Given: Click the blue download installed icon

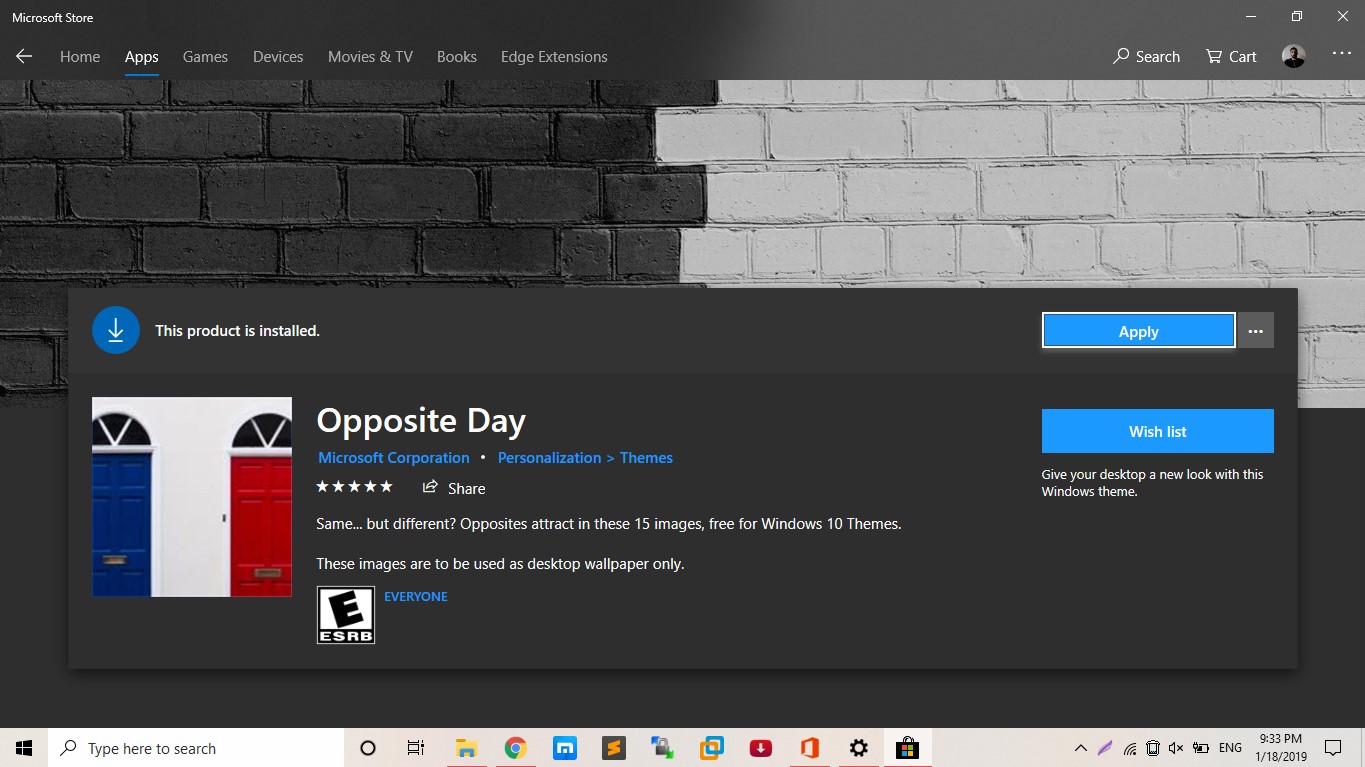Looking at the screenshot, I should point(115,329).
